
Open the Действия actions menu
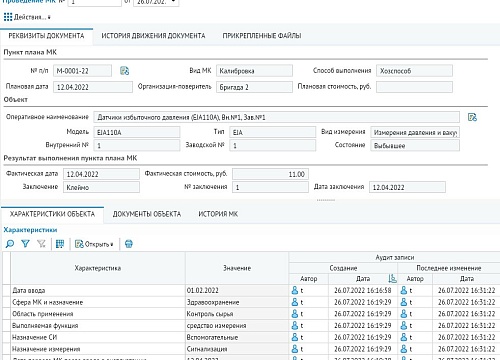tap(32, 17)
